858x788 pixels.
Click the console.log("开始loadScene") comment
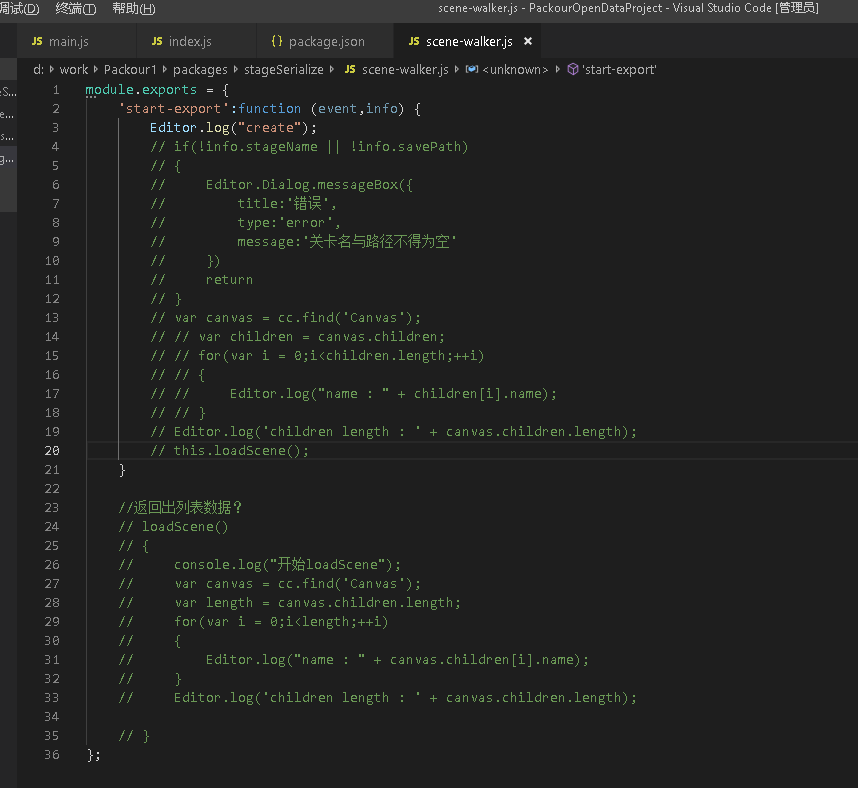coord(287,564)
